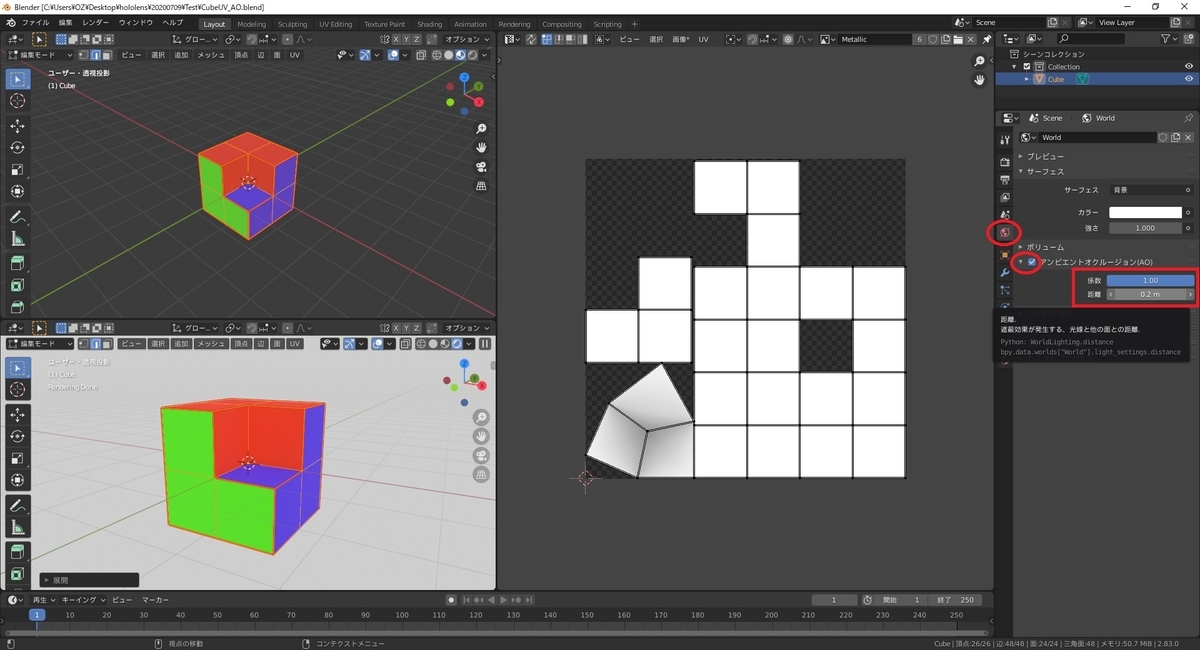
Task: Select the Transform tool in top viewport toolbar
Action: pyautogui.click(x=17, y=192)
